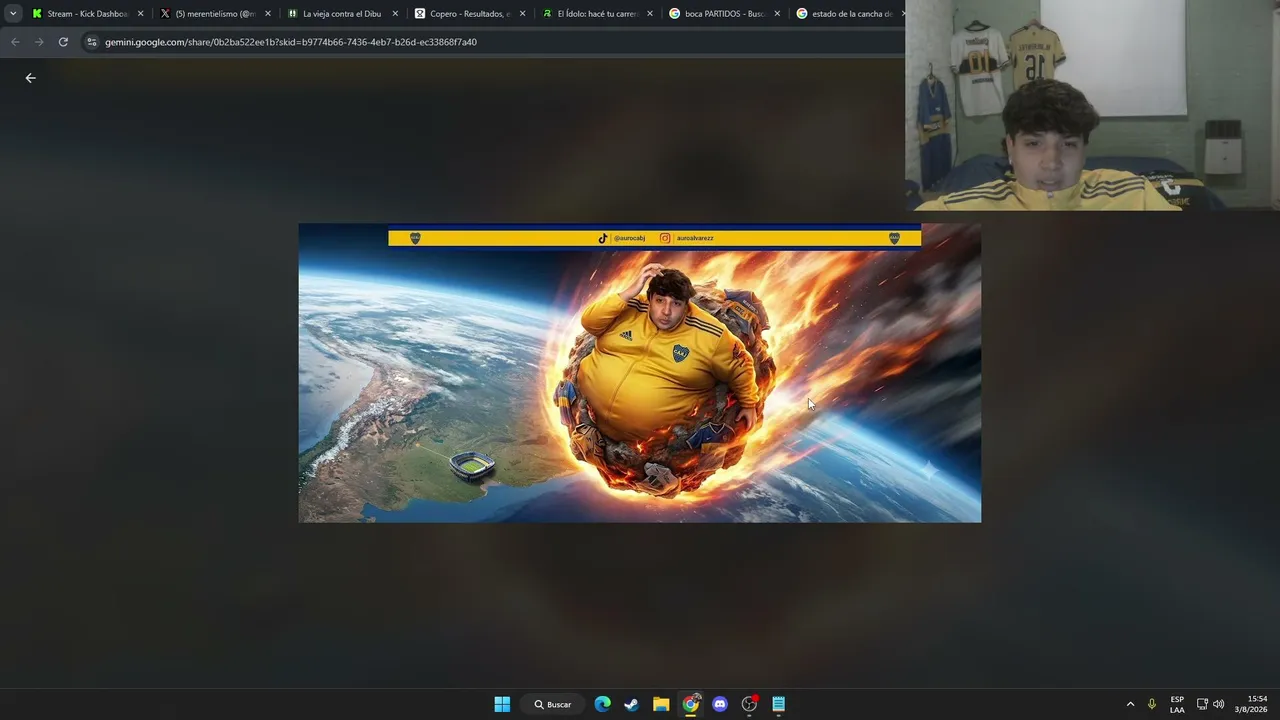Click the TikTok @aurocabj handle on banner
The height and width of the screenshot is (720, 1280).
point(622,238)
